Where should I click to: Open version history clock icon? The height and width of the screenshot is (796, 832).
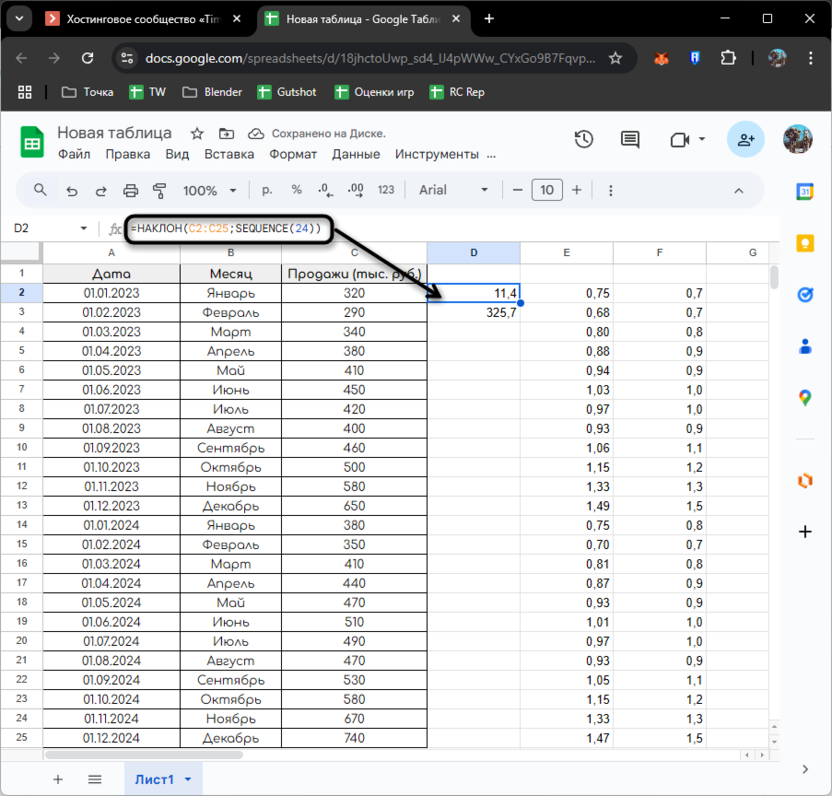[x=584, y=140]
